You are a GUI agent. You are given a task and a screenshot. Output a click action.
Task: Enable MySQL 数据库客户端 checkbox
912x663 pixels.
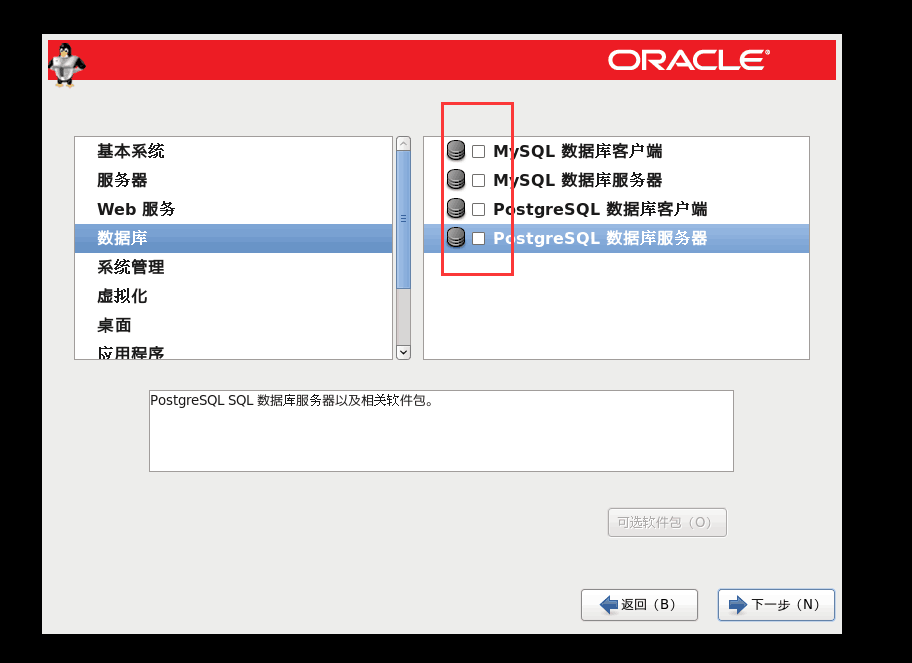coord(479,151)
